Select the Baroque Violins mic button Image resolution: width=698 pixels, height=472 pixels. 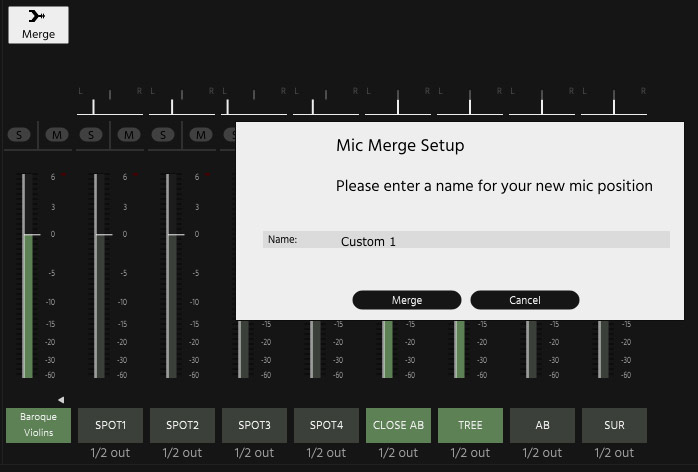click(x=38, y=425)
